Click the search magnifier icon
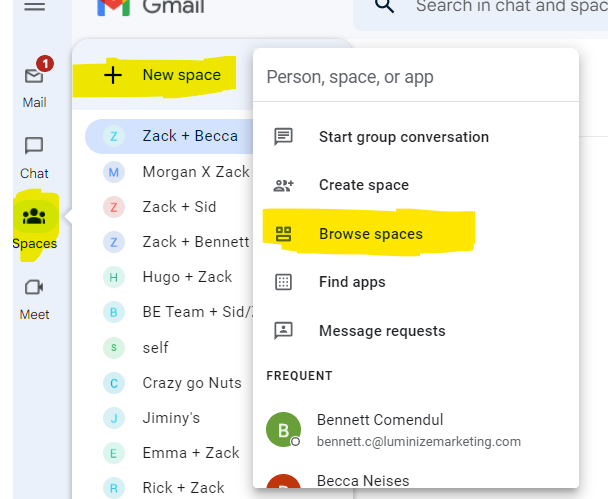 (384, 6)
